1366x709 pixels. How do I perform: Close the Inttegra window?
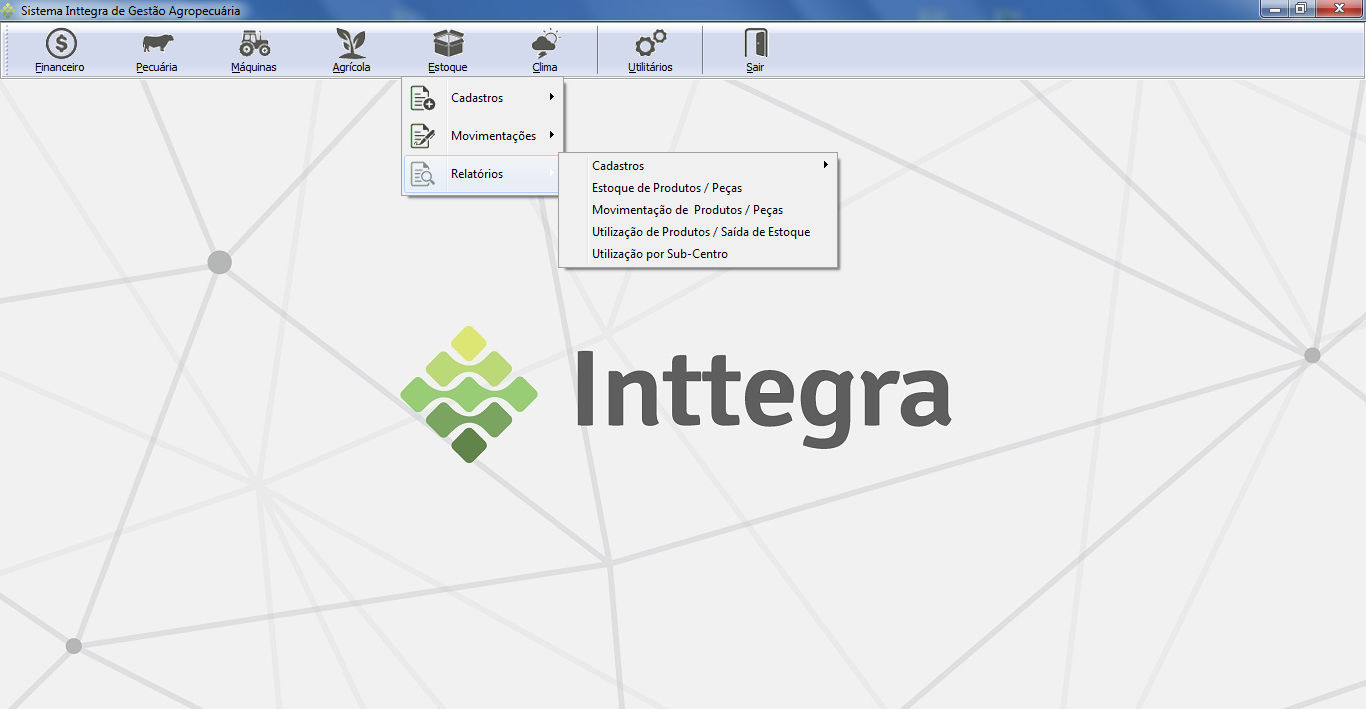[x=1338, y=9]
